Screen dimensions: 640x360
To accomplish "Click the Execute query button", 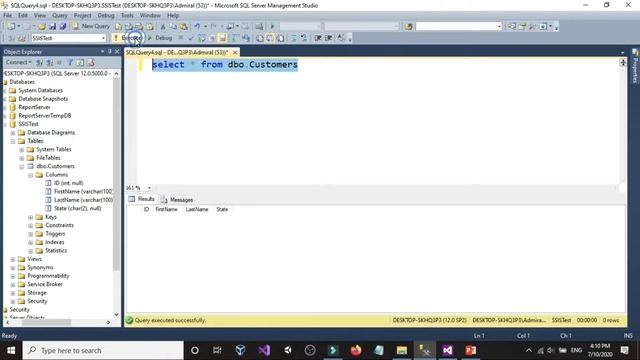I will click(x=127, y=38).
